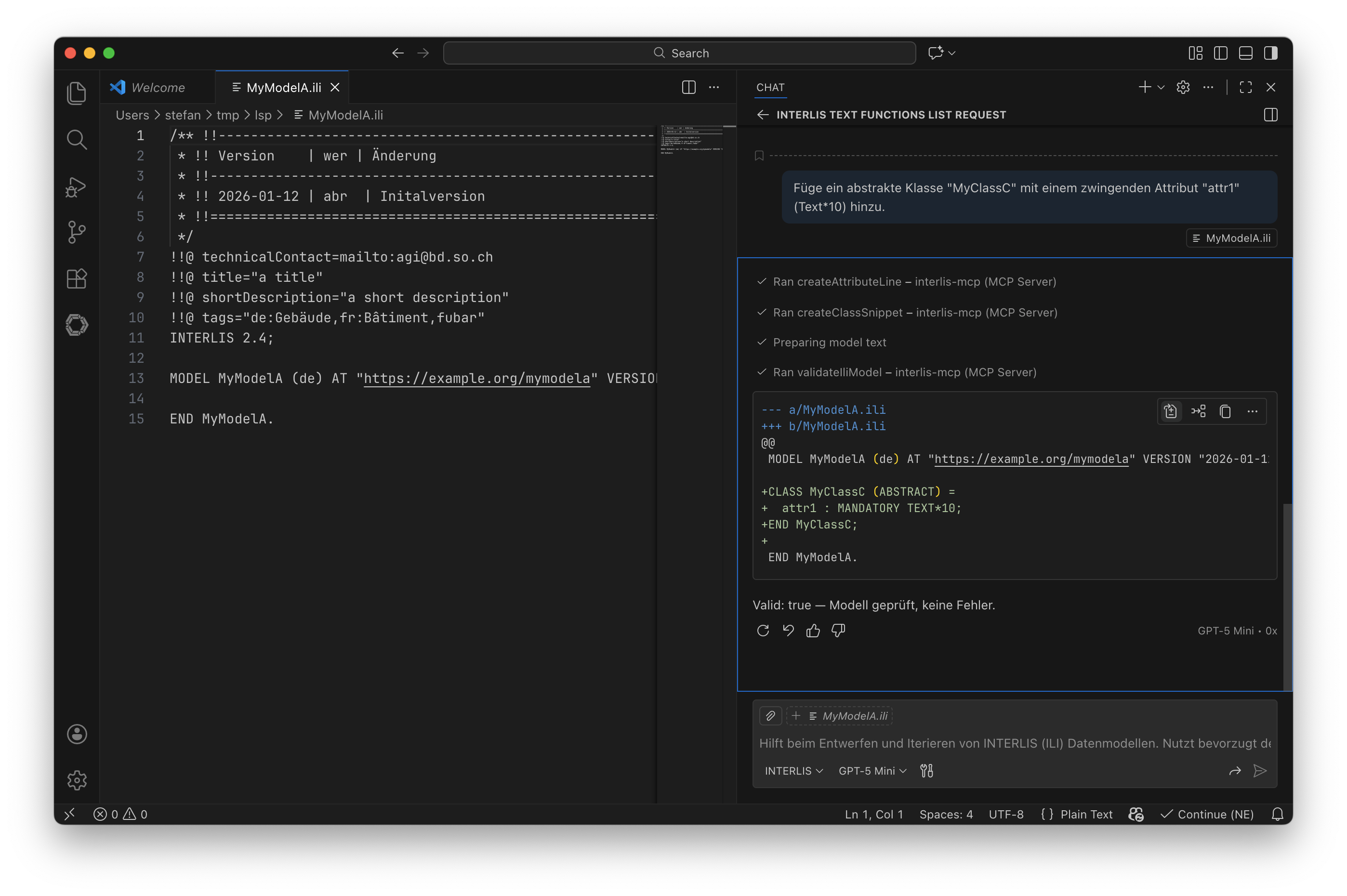Viewport: 1347px width, 896px height.
Task: Send the chat message
Action: coord(1260,771)
